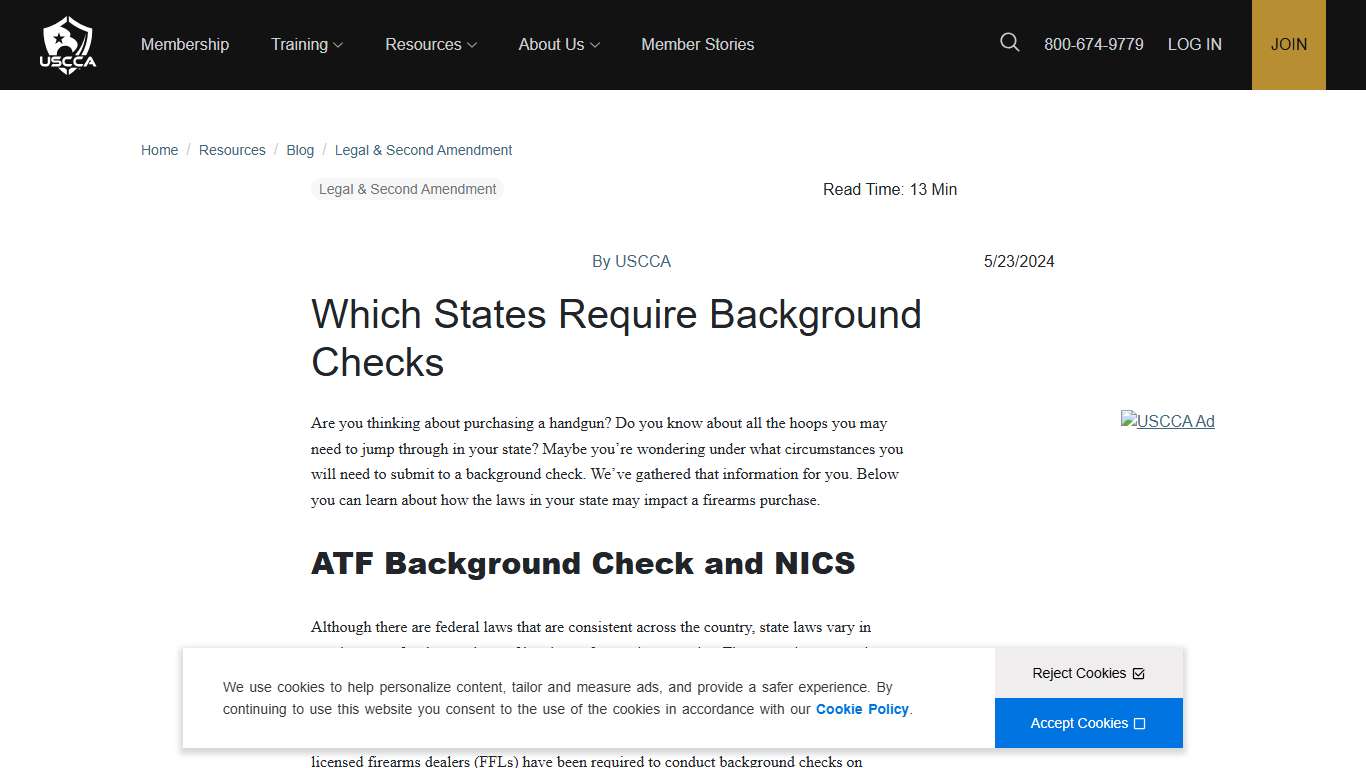1366x768 pixels.
Task: Open the USCCA Ad image link
Action: [x=1167, y=421]
